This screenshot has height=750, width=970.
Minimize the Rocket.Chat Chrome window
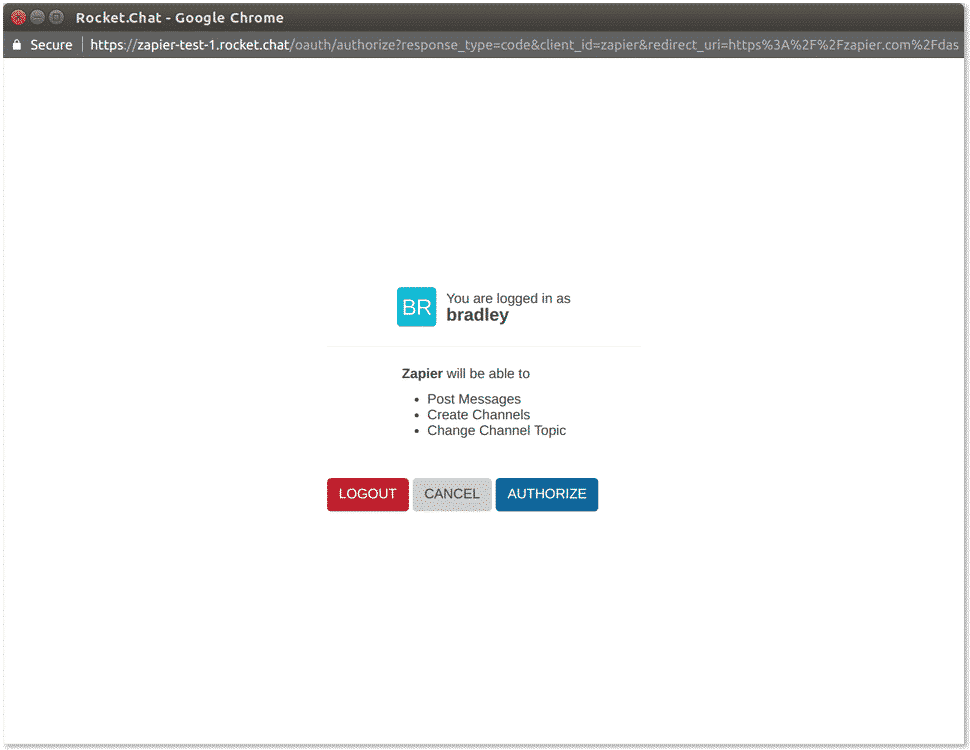[38, 17]
